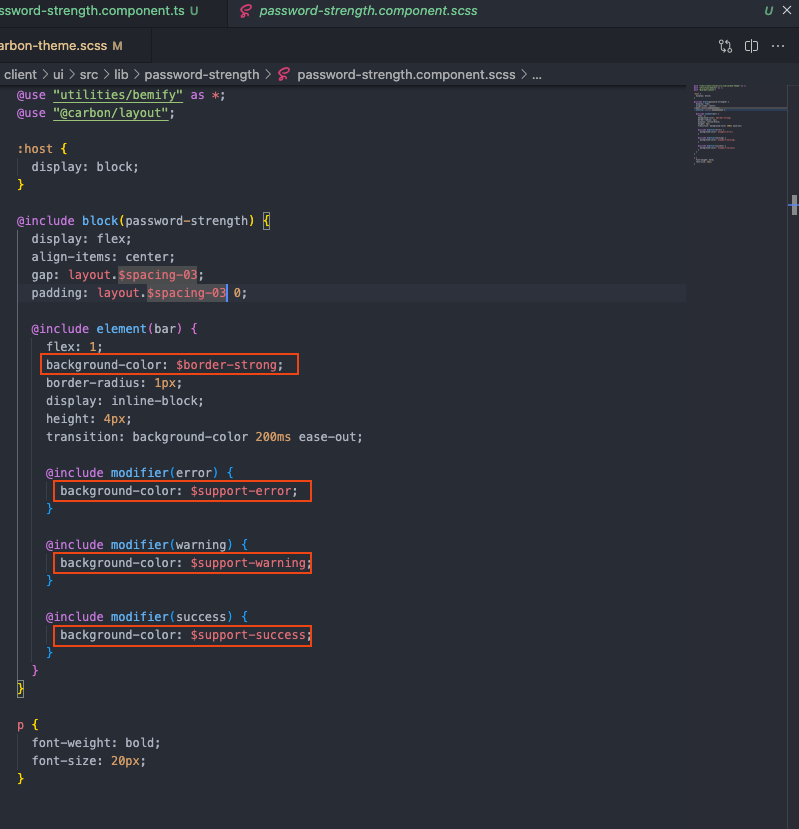Click the client breadcrumb segment

pyautogui.click(x=21, y=75)
